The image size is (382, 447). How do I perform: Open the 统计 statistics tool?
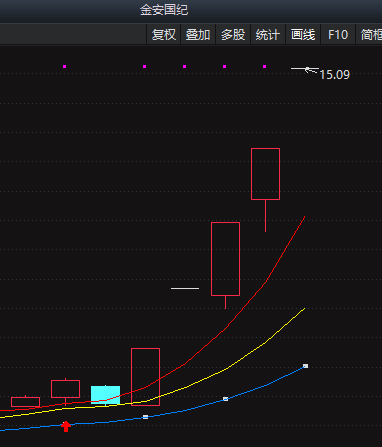click(268, 34)
